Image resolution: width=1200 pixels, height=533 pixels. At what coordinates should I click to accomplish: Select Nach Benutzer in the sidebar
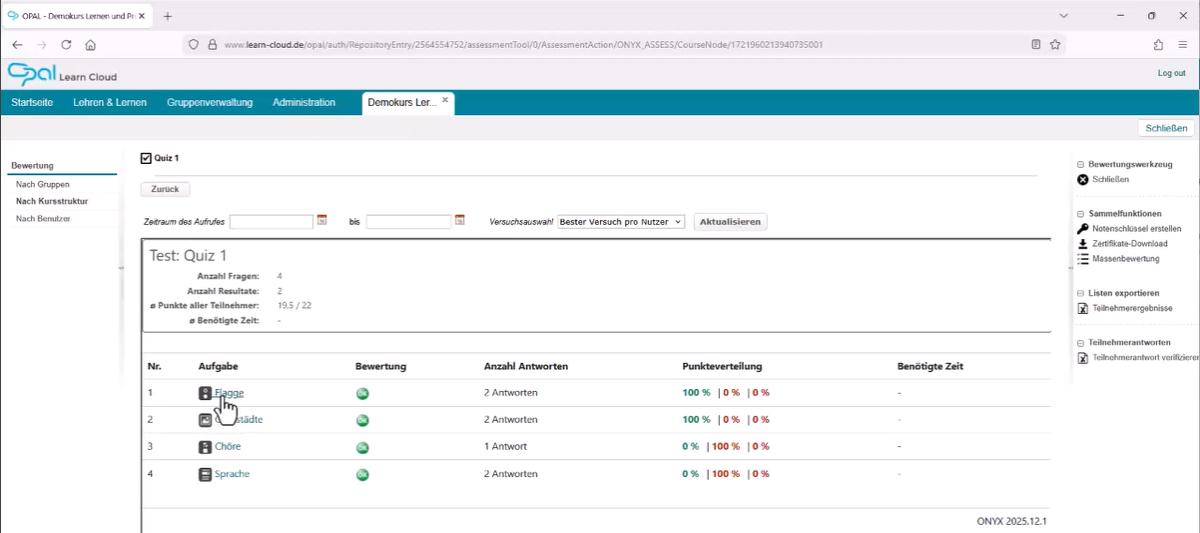43,218
